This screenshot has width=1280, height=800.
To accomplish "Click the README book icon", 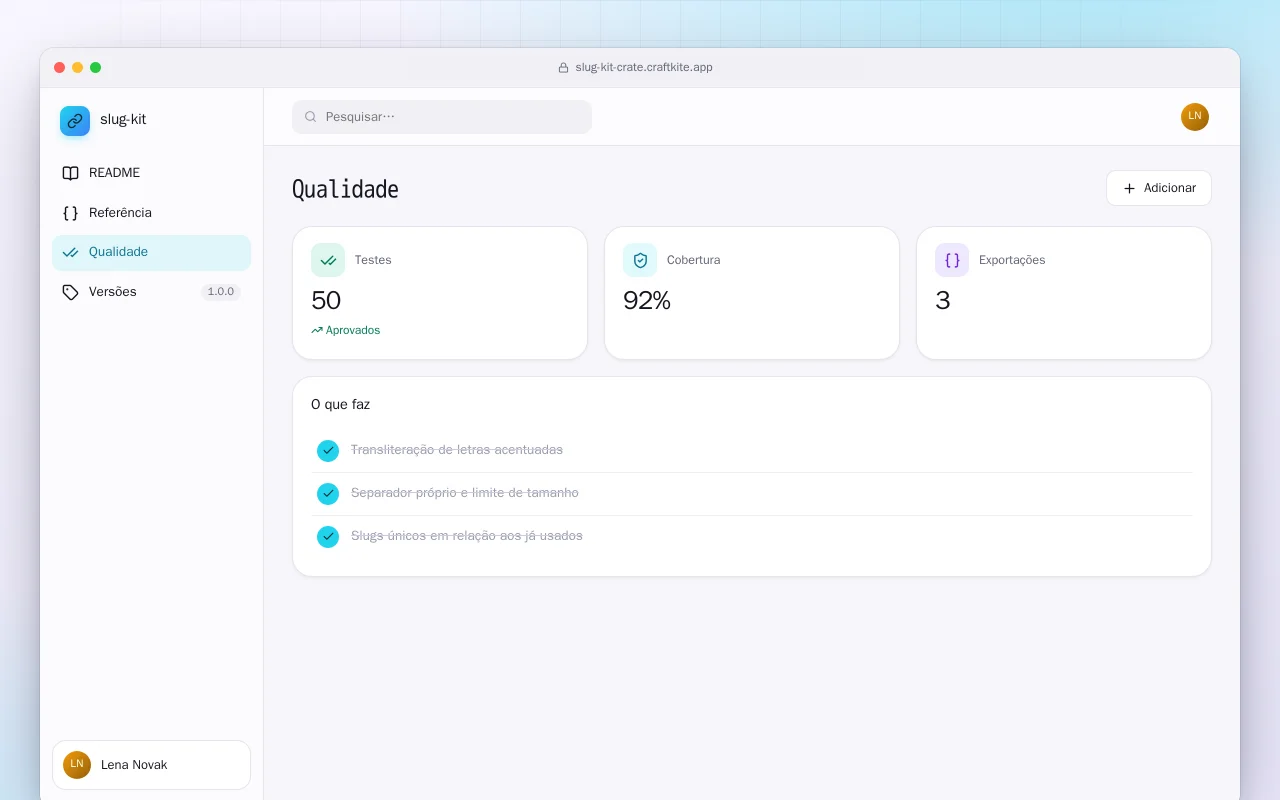I will (x=70, y=173).
